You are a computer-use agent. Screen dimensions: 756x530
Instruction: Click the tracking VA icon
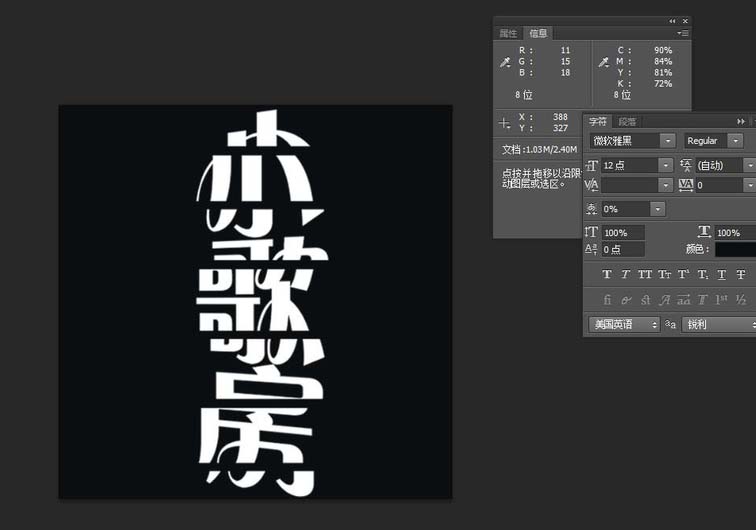pos(685,185)
